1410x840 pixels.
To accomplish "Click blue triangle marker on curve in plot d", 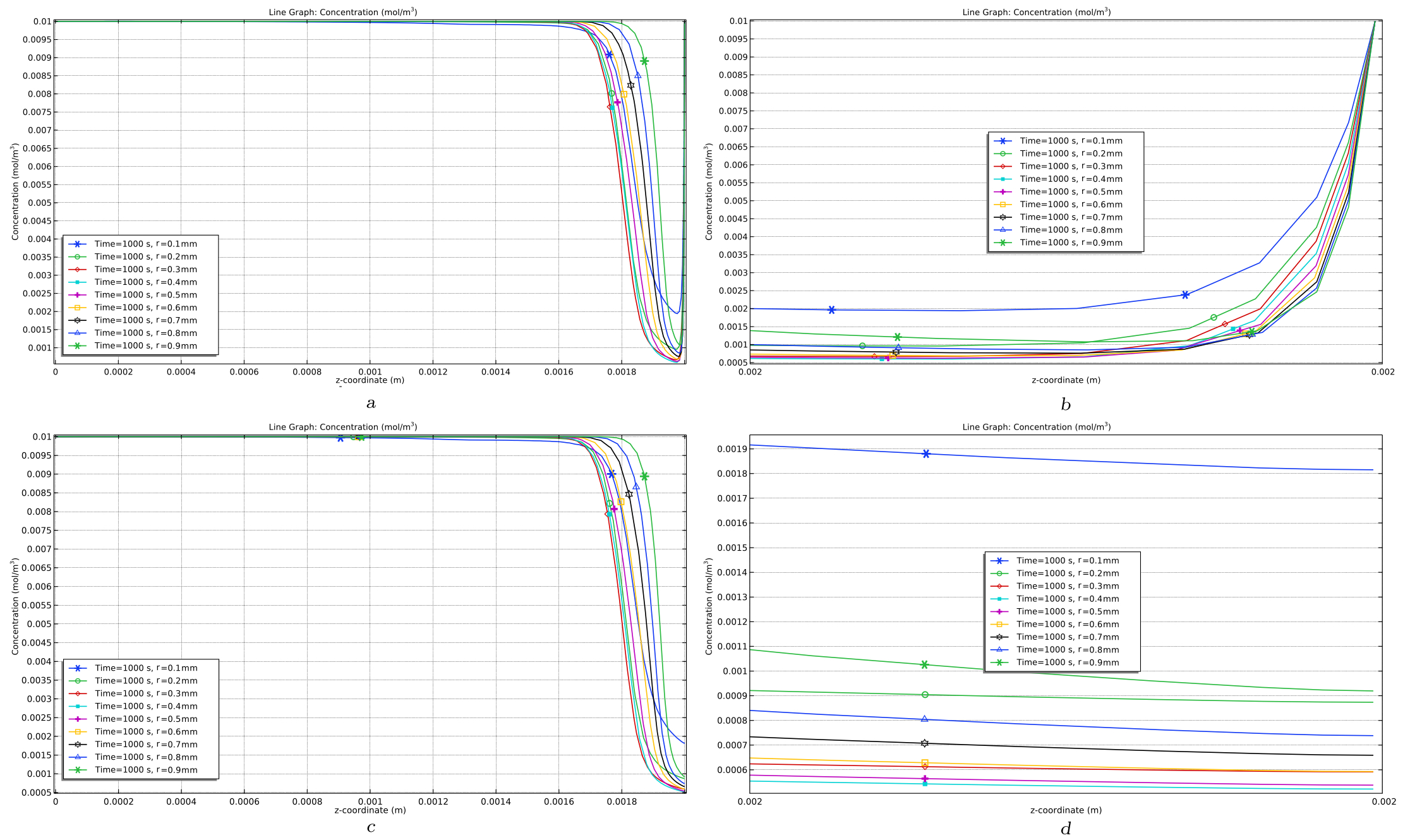I will 925,719.
